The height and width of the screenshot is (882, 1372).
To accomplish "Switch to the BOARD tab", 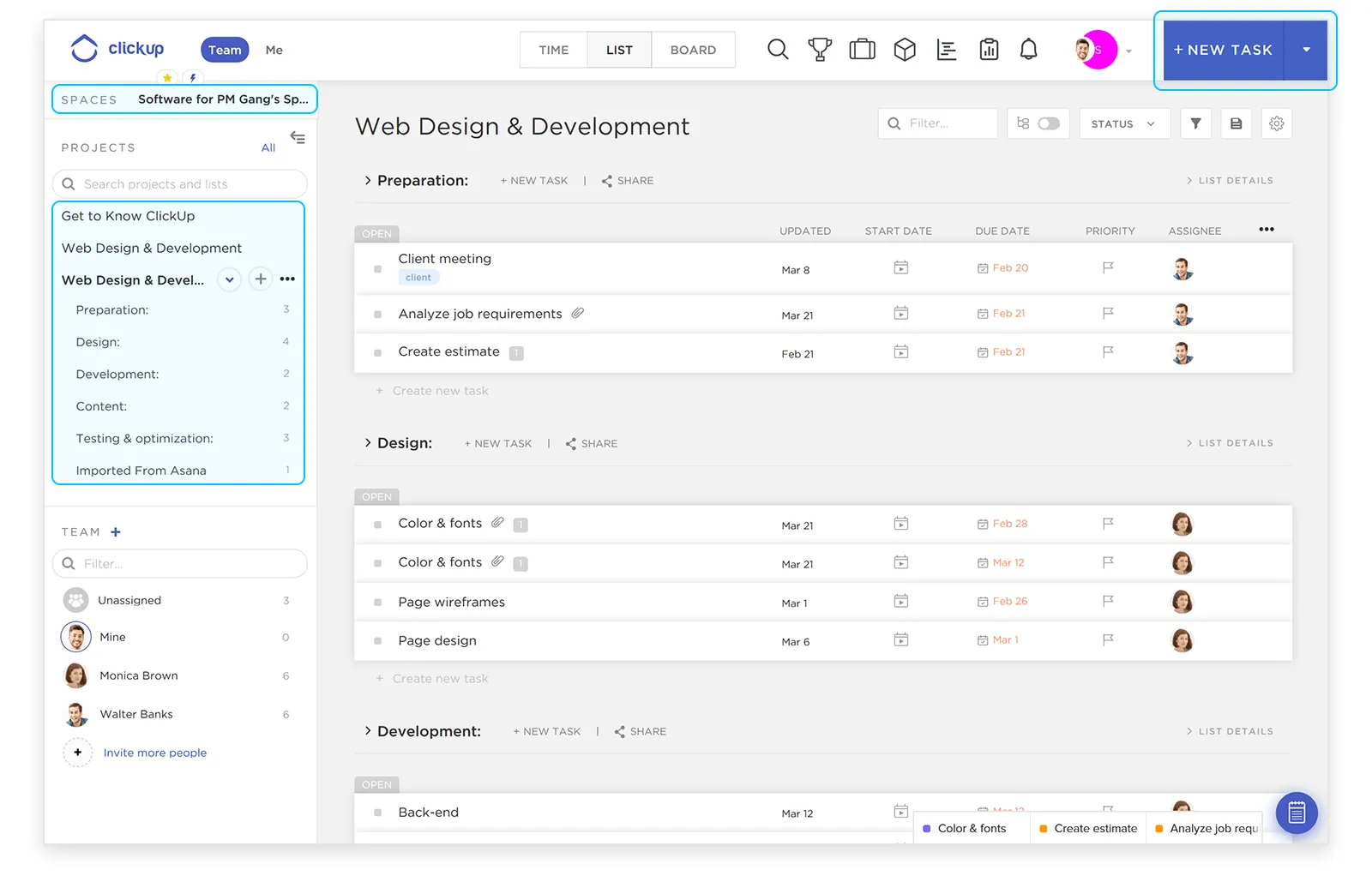I will coord(693,50).
